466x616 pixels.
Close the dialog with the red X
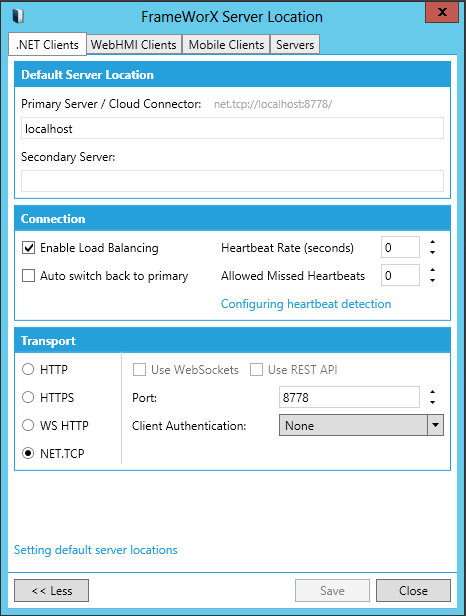(442, 12)
